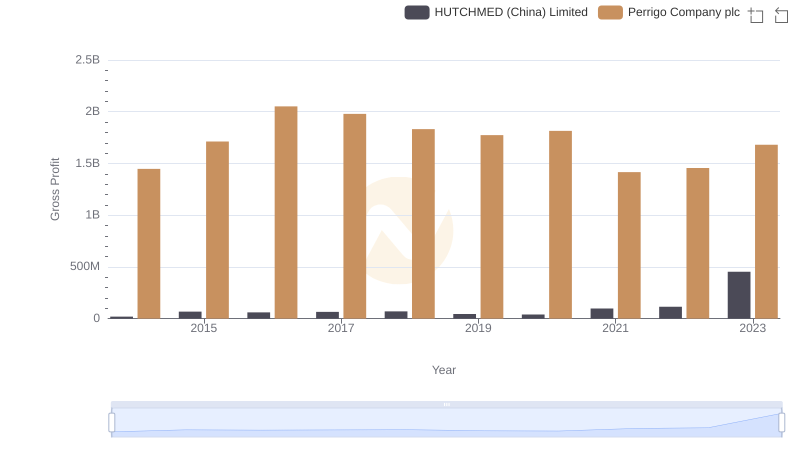800x461 pixels.
Task: Click the y-axis tick label 2.5B
Action: (x=88, y=60)
